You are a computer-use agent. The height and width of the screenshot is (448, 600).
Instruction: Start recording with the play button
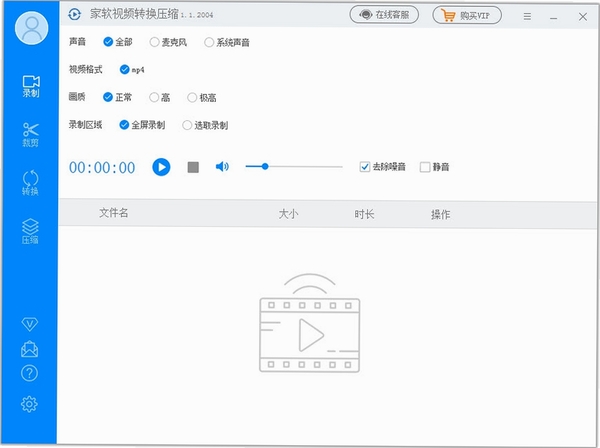(161, 167)
